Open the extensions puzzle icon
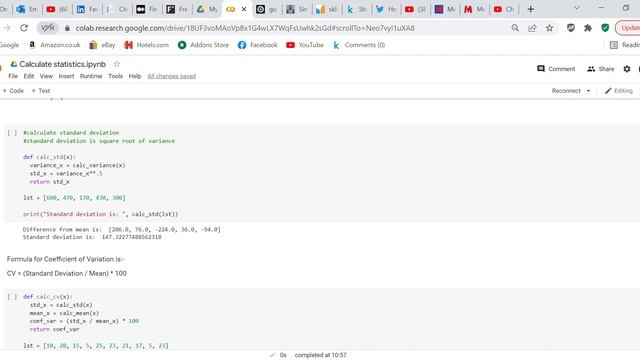Screen dimensions: 640x360 pos(588,28)
